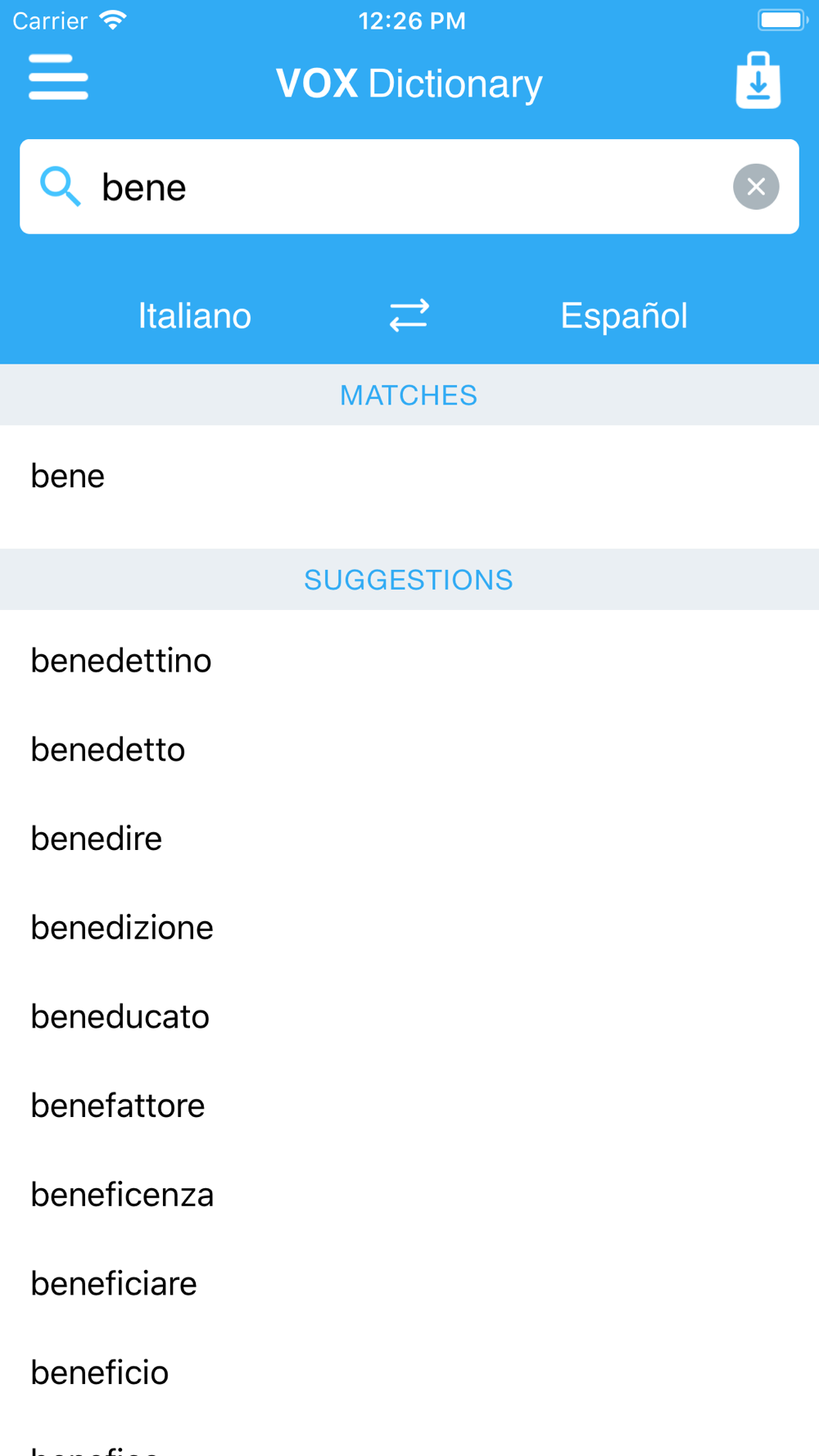Open the dictionary download store icon
Viewport: 819px width, 1456px height.
[758, 80]
